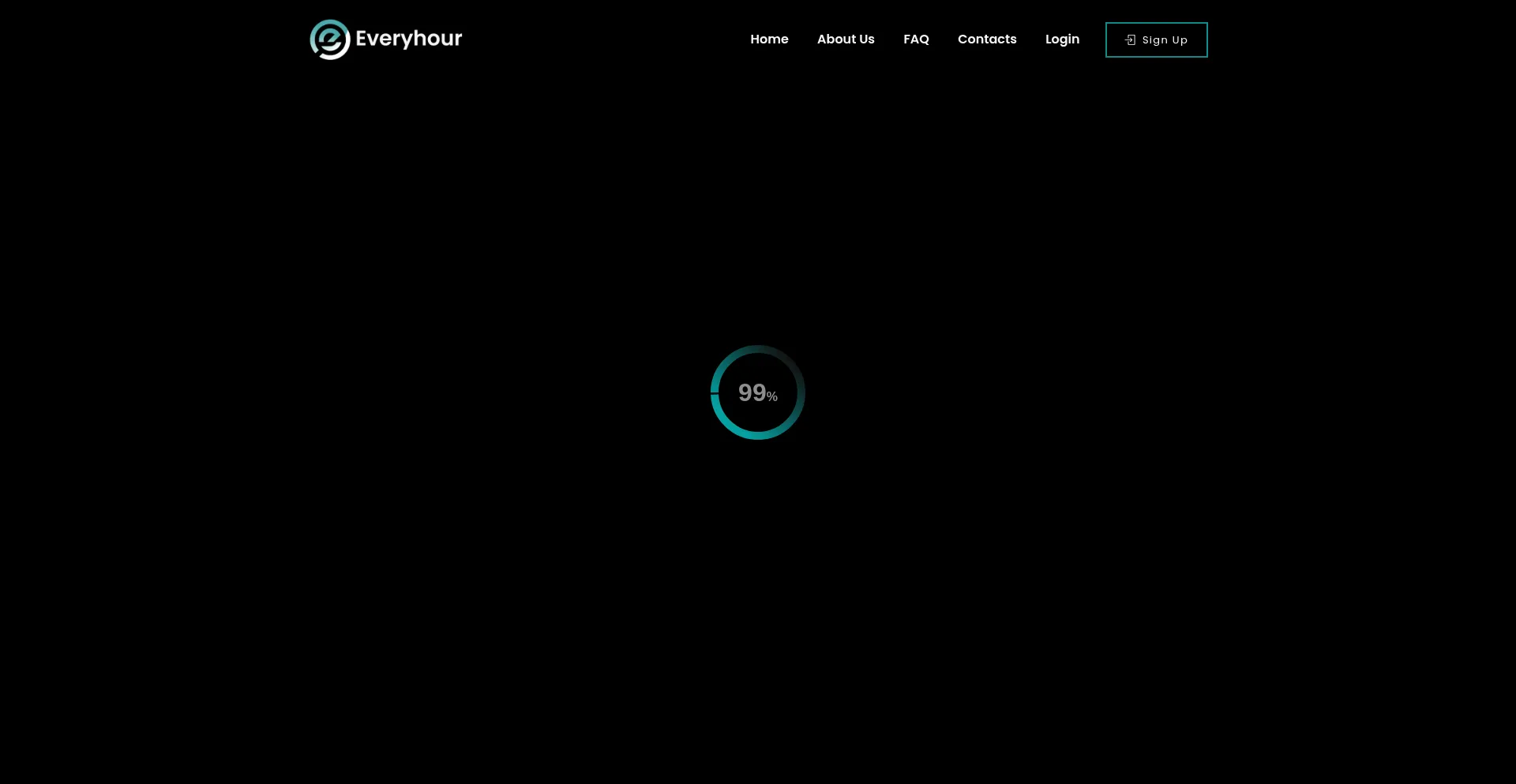
Task: Pick Contacts in the top navigation
Action: (986, 39)
